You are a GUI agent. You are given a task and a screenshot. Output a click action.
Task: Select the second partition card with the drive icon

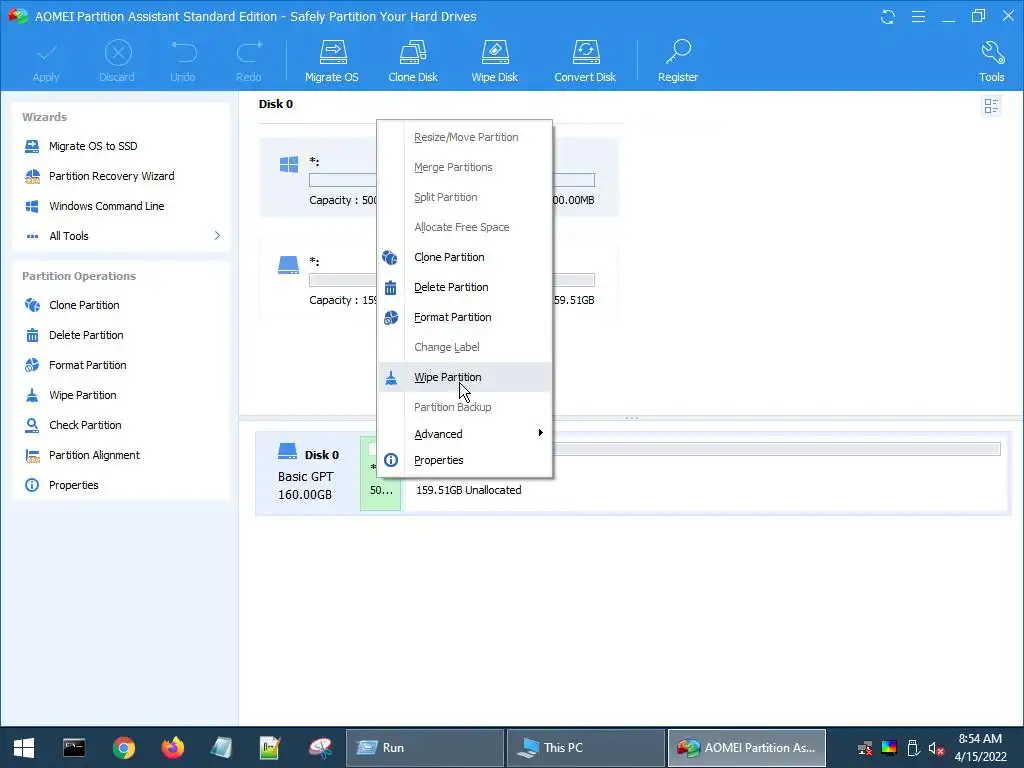tap(439, 278)
